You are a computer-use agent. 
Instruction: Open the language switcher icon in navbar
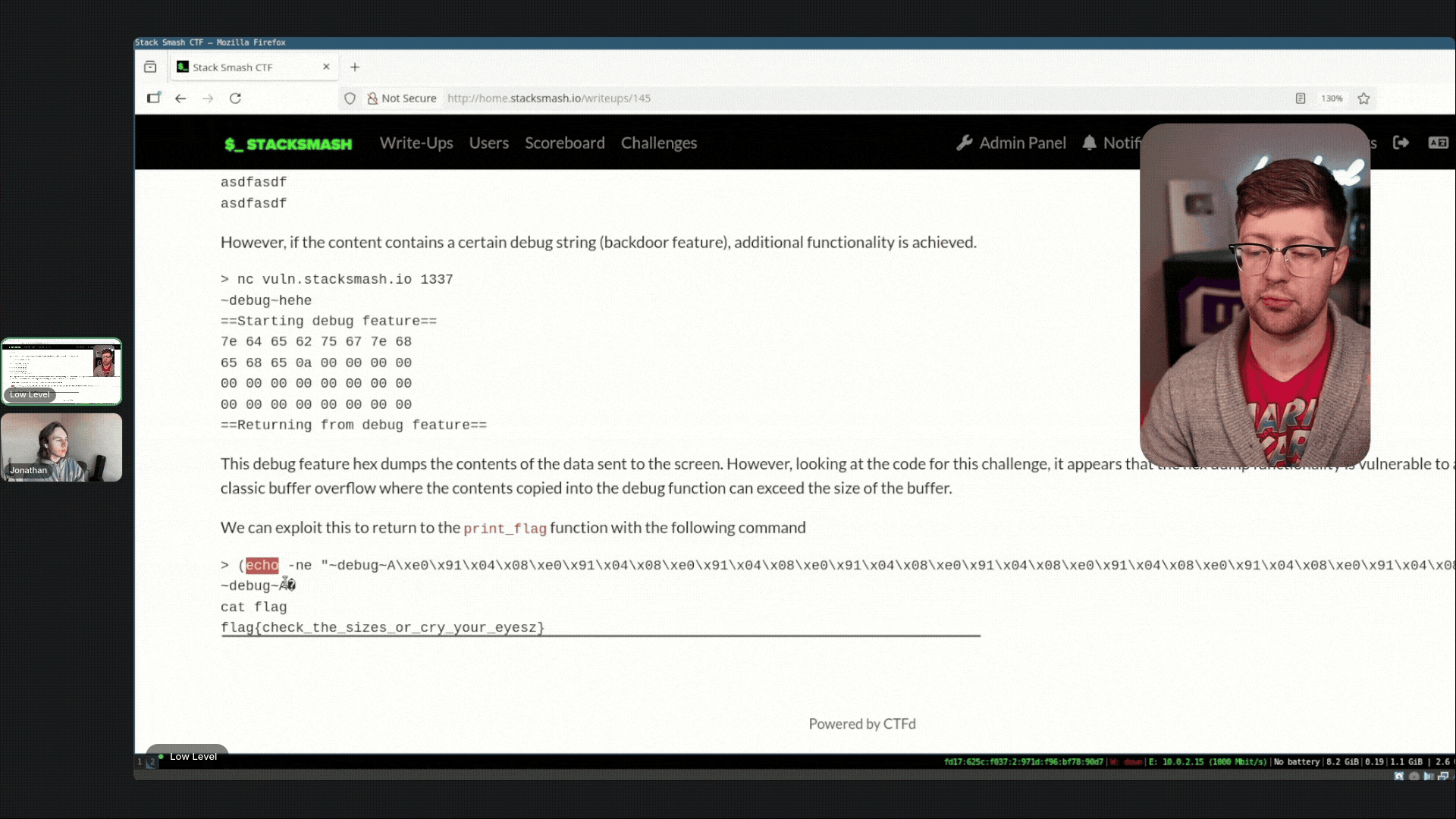coord(1438,143)
